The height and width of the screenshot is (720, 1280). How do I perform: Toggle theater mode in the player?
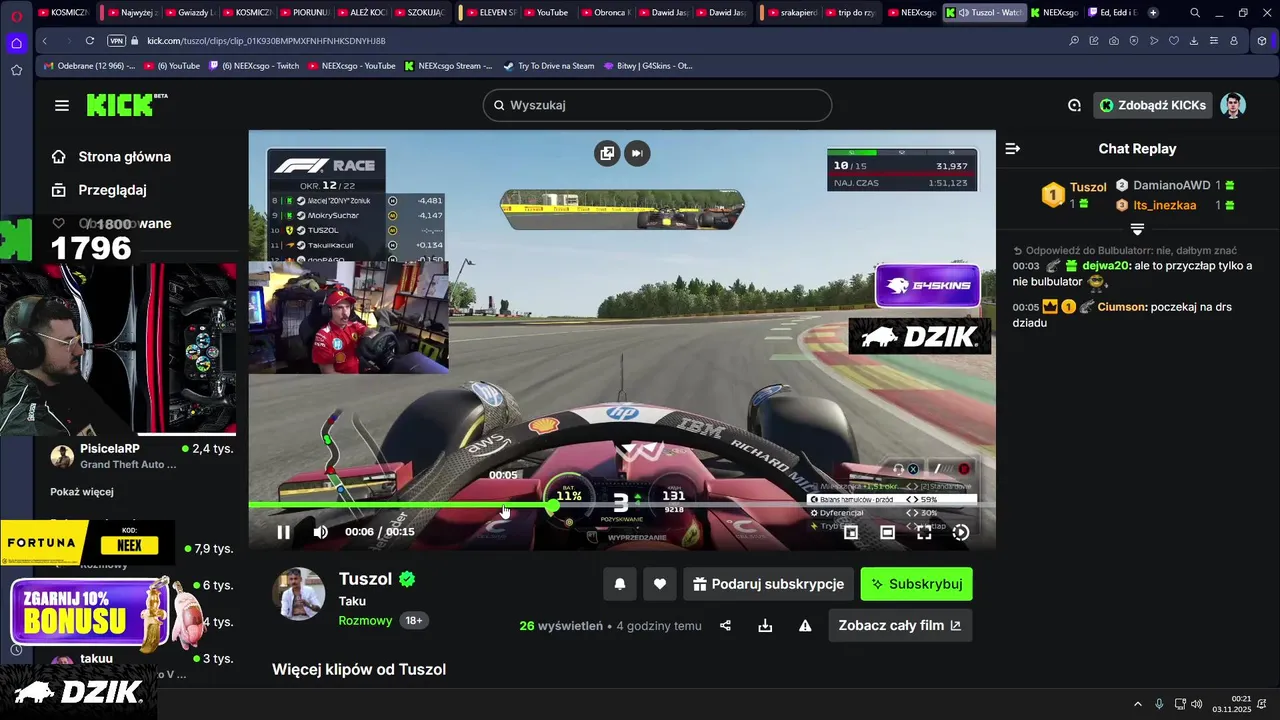887,532
